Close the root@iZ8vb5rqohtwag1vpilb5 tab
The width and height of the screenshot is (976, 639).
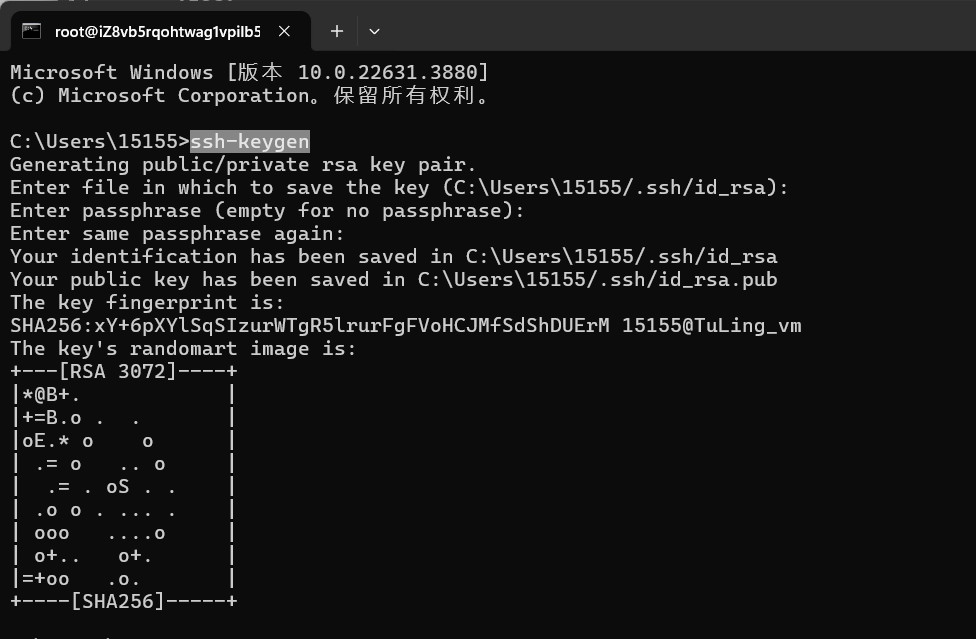pyautogui.click(x=284, y=31)
